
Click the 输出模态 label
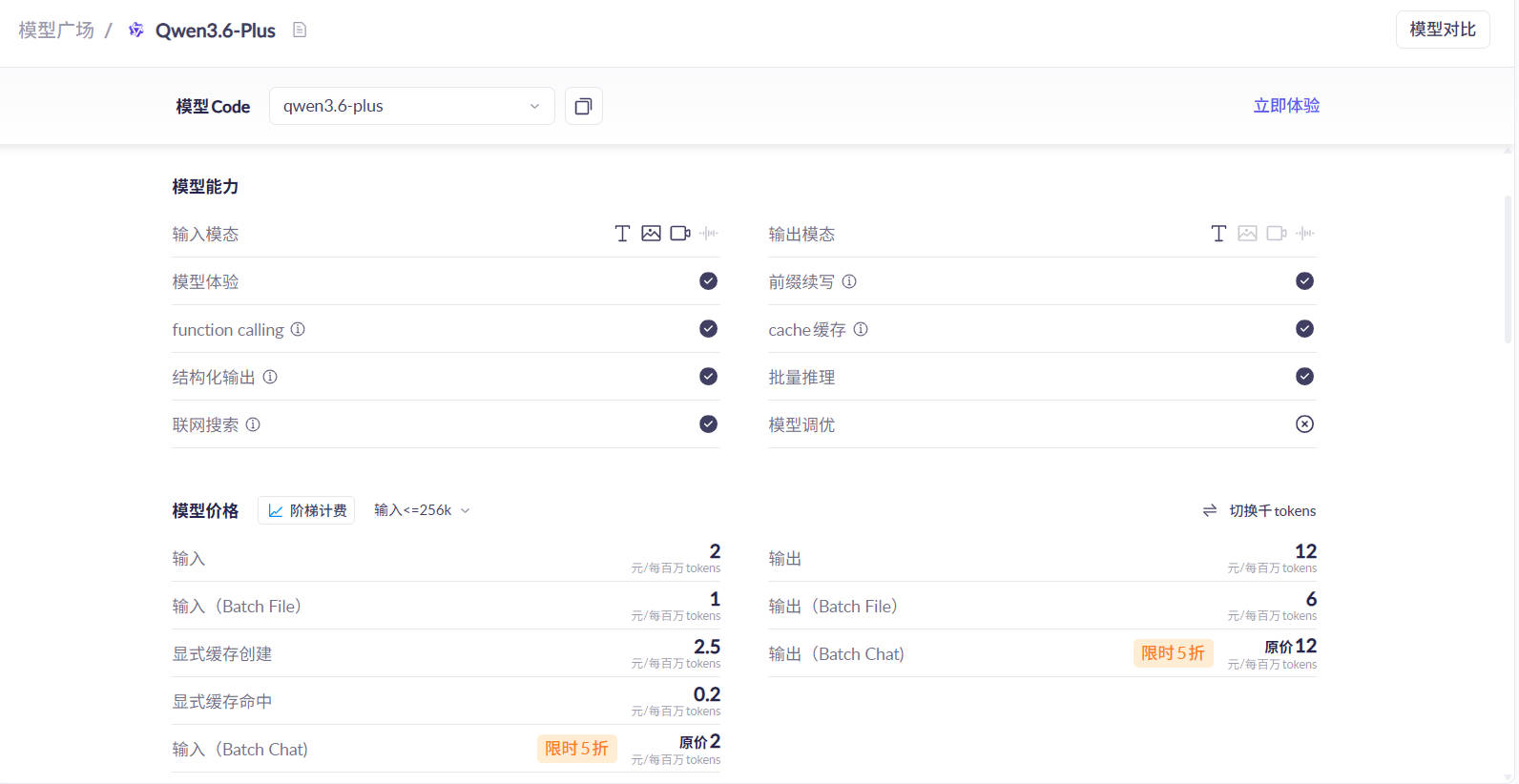801,234
